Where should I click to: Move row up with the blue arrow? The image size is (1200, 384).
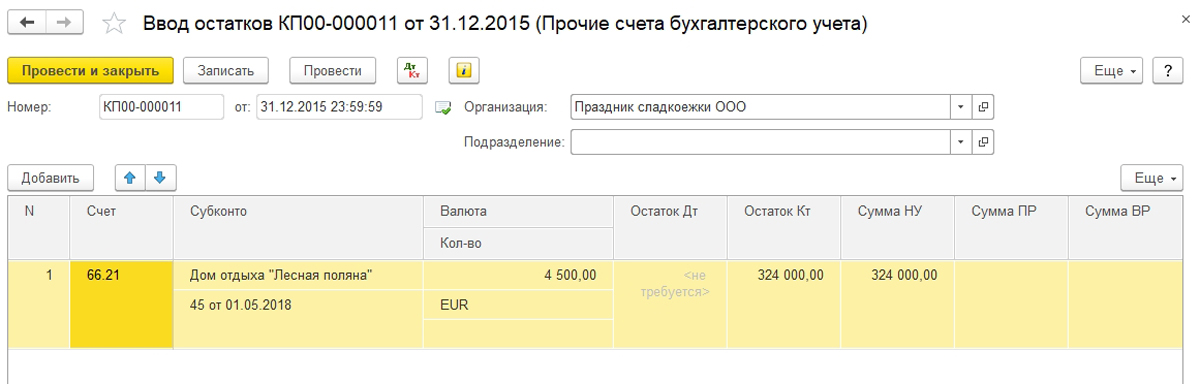coord(129,178)
